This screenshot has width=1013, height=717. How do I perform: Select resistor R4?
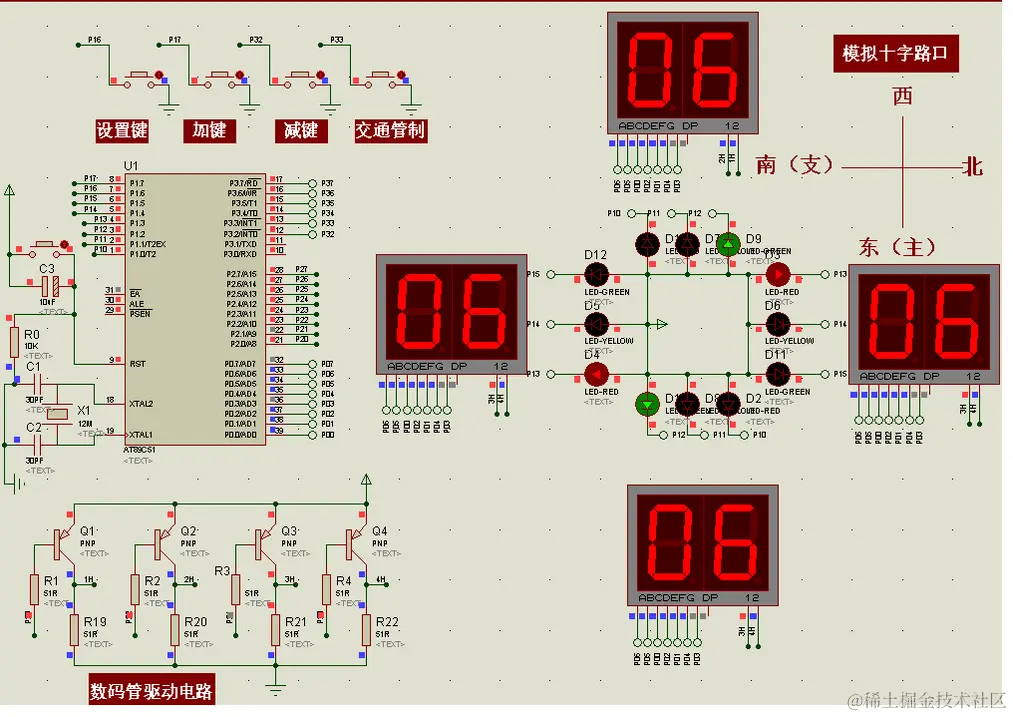pos(326,589)
